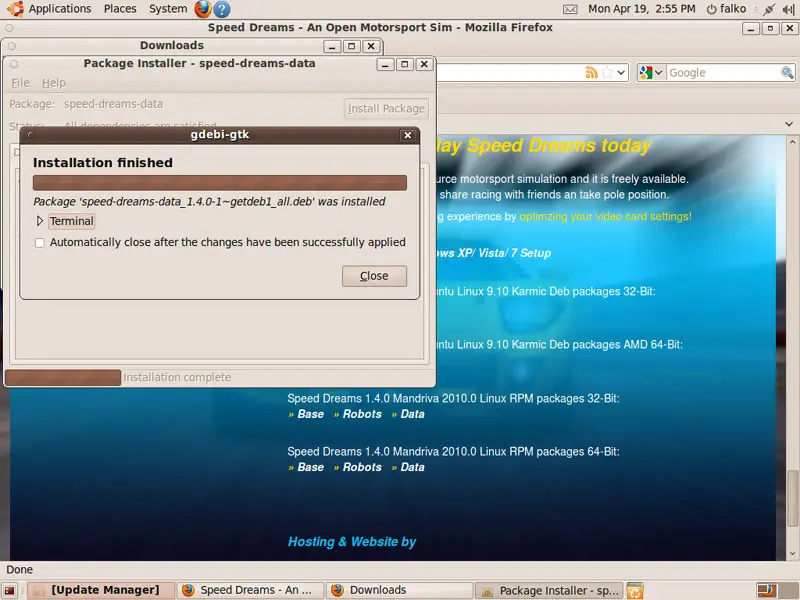This screenshot has height=600, width=800.
Task: Click the 'speed-dreams-data' package name text
Action: (x=113, y=104)
